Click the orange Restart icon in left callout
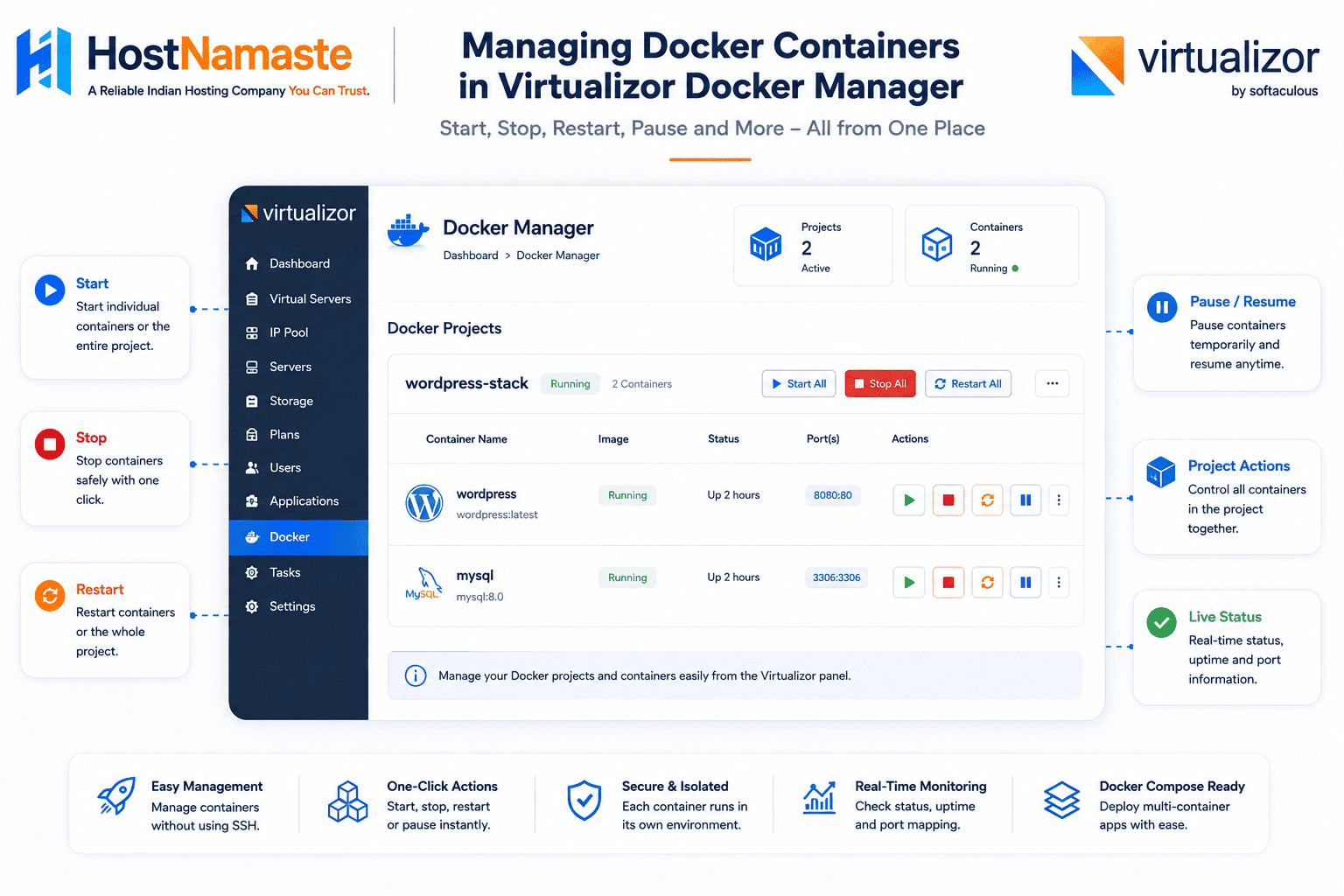Viewport: 1344px width, 896px height. pyautogui.click(x=50, y=596)
